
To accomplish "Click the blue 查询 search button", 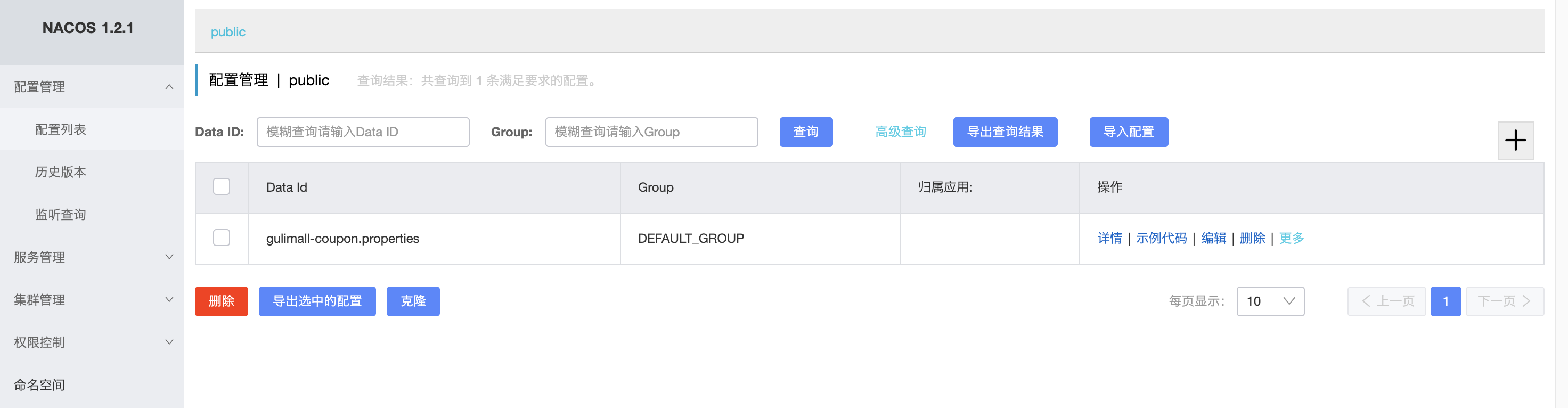I will [805, 132].
